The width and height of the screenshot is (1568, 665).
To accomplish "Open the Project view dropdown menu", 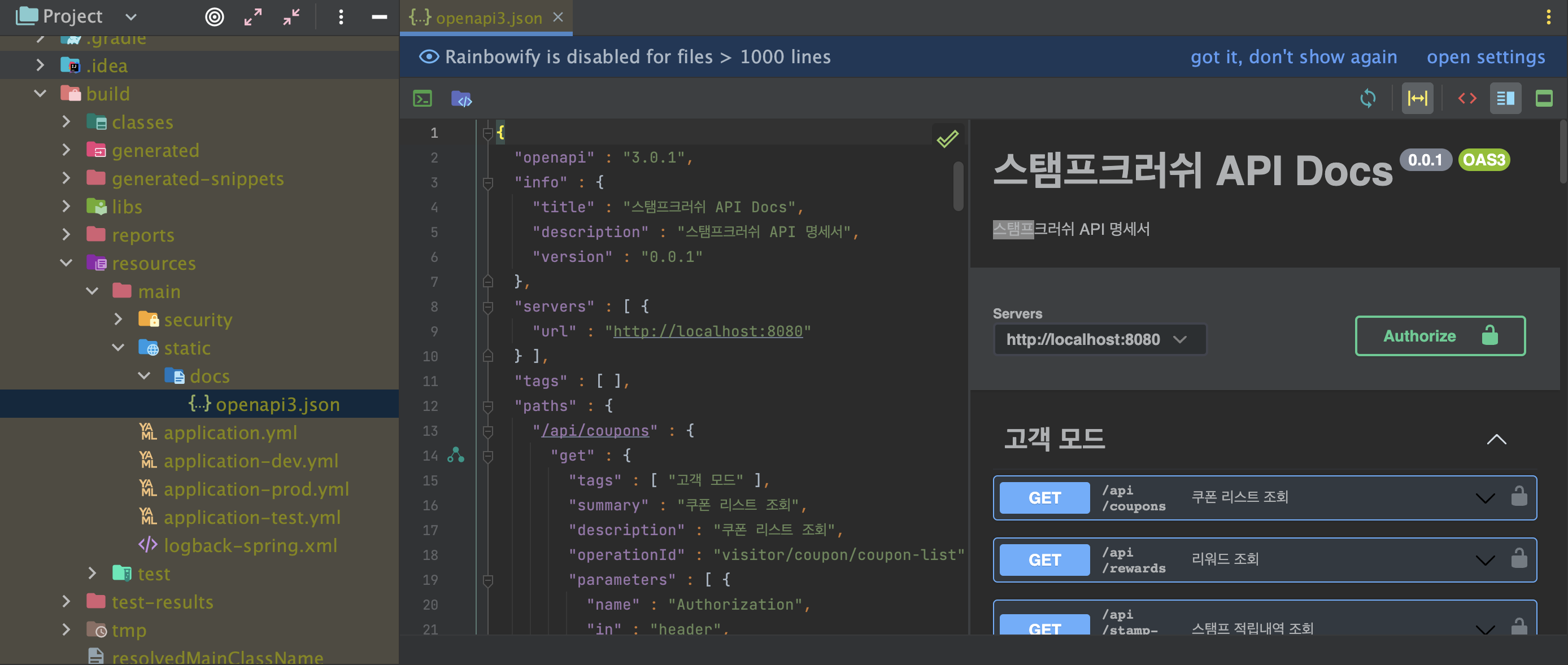I will coord(130,17).
